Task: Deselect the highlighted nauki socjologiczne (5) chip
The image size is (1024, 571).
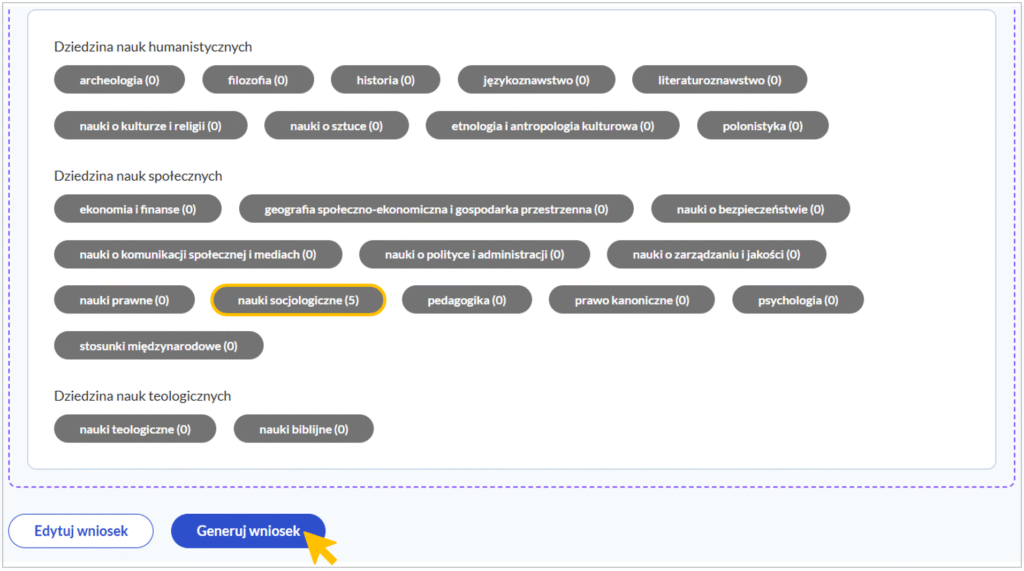Action: [x=298, y=300]
